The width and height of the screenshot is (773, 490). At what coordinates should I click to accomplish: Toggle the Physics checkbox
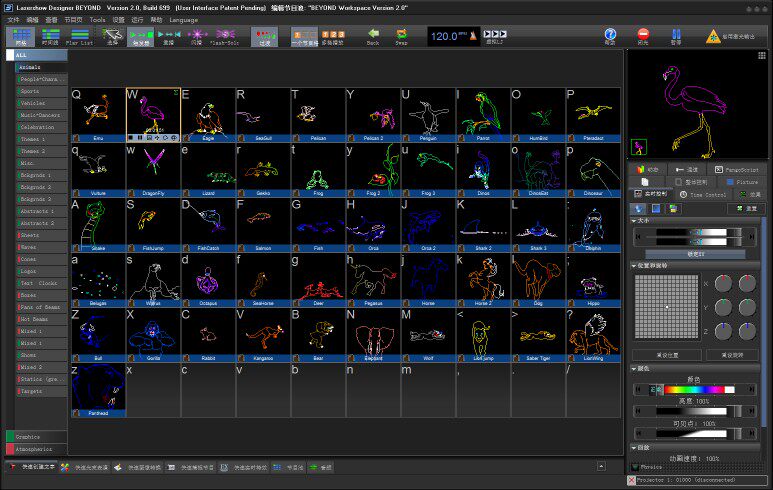(636, 466)
